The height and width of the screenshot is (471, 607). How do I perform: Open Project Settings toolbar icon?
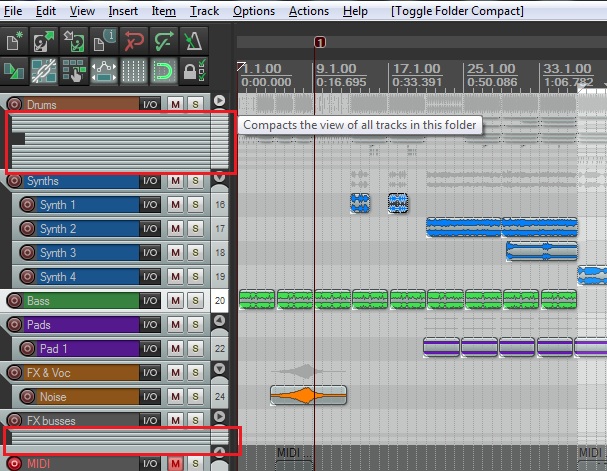coord(104,41)
